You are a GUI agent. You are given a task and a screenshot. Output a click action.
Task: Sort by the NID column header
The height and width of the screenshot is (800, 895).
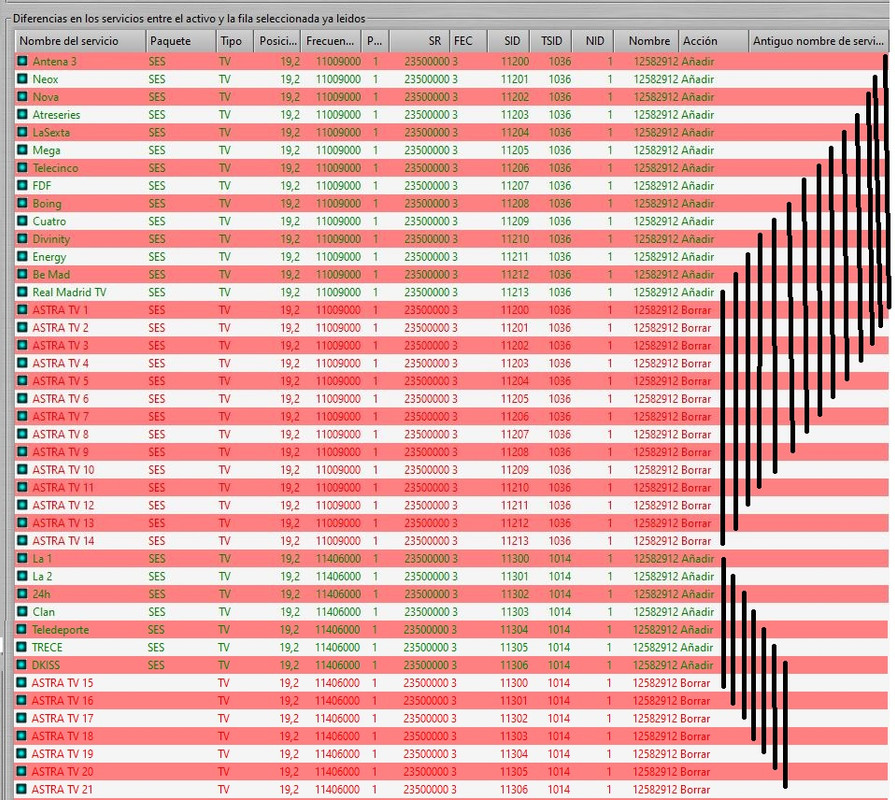593,41
